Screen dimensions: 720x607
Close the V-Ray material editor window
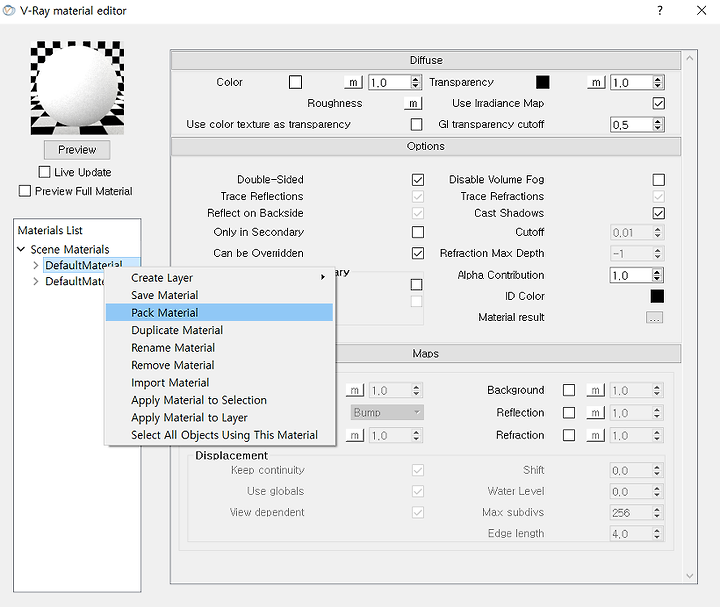701,11
